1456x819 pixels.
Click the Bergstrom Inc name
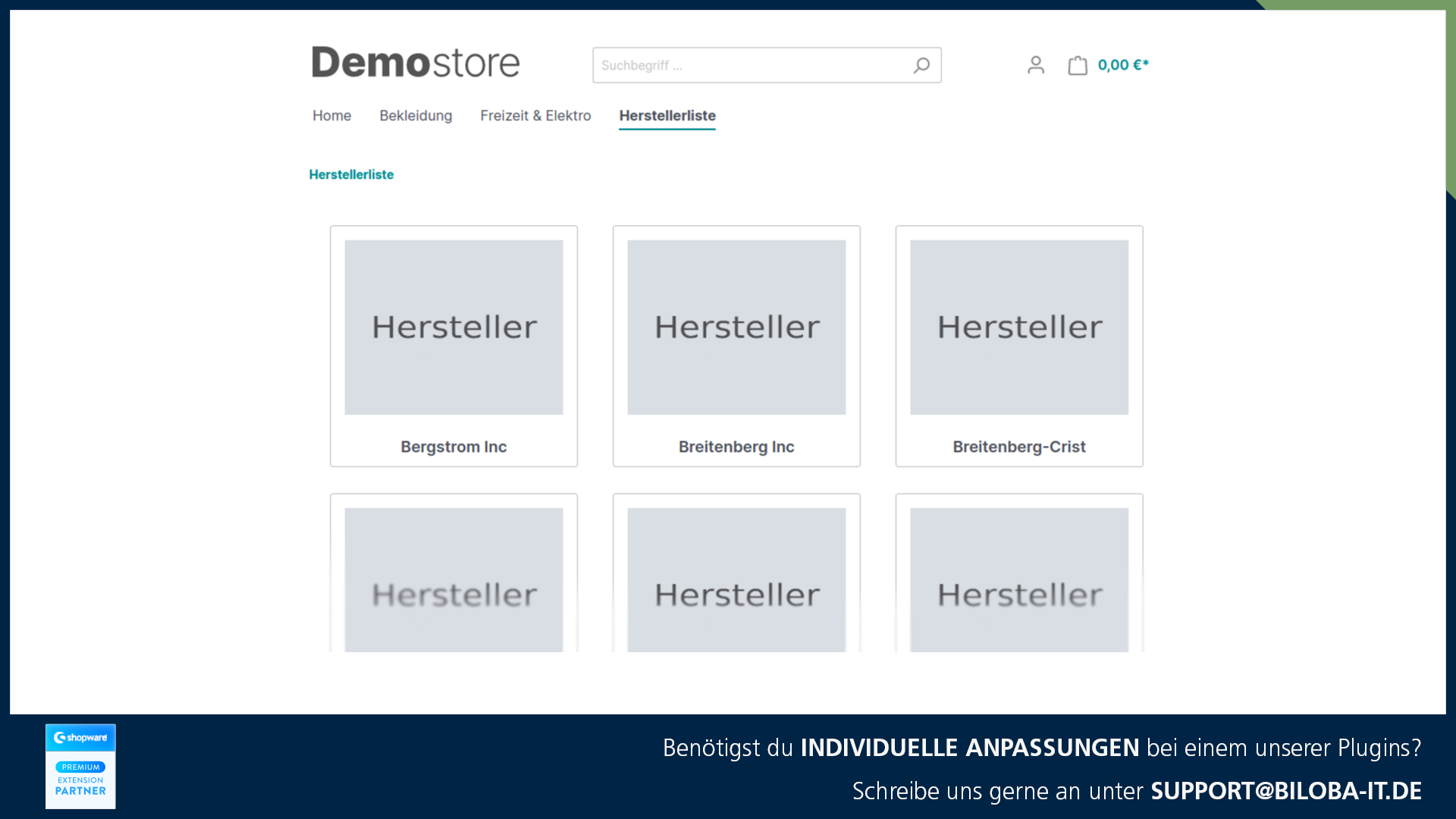pos(453,447)
